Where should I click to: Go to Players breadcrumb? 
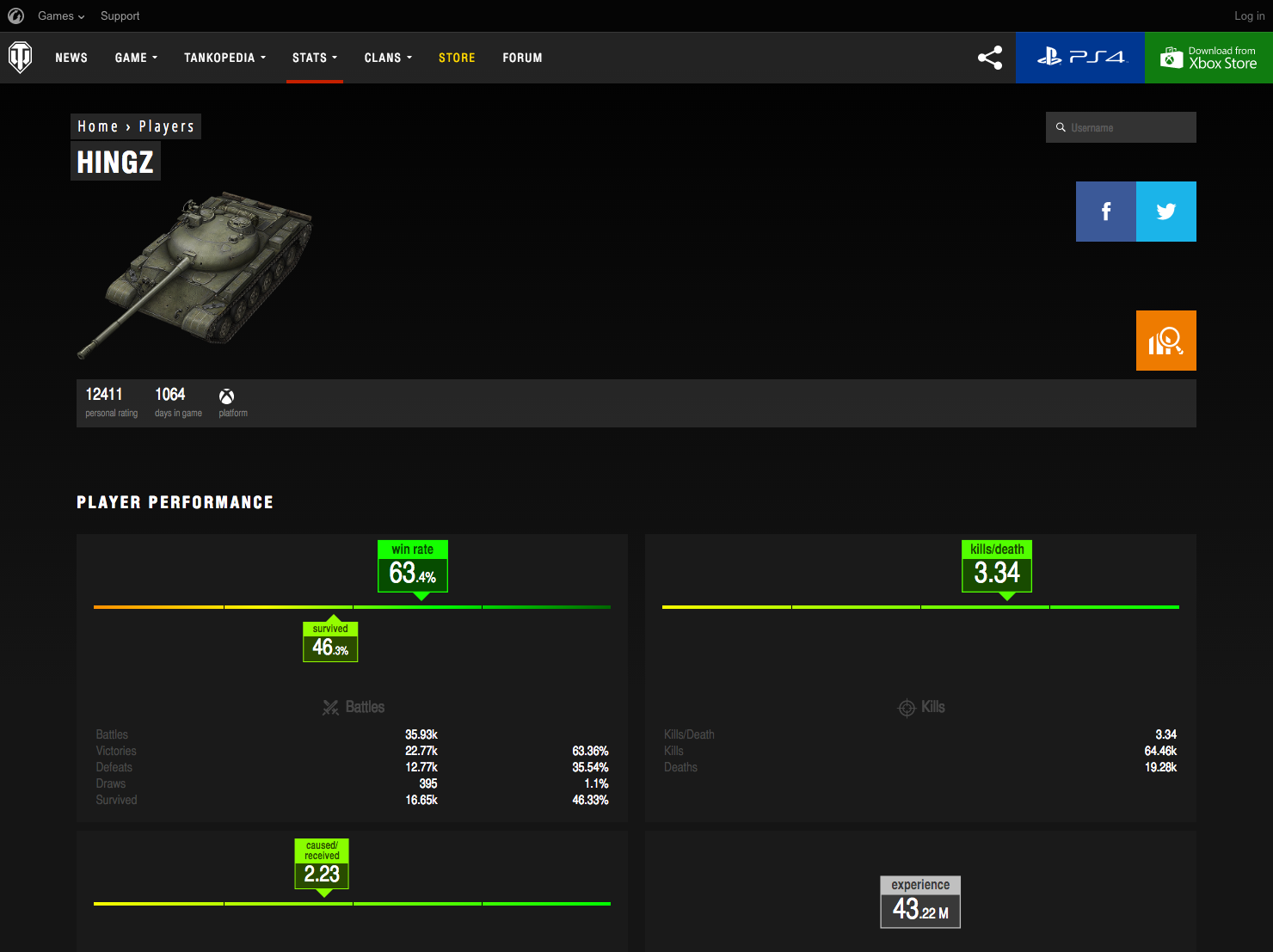(167, 126)
